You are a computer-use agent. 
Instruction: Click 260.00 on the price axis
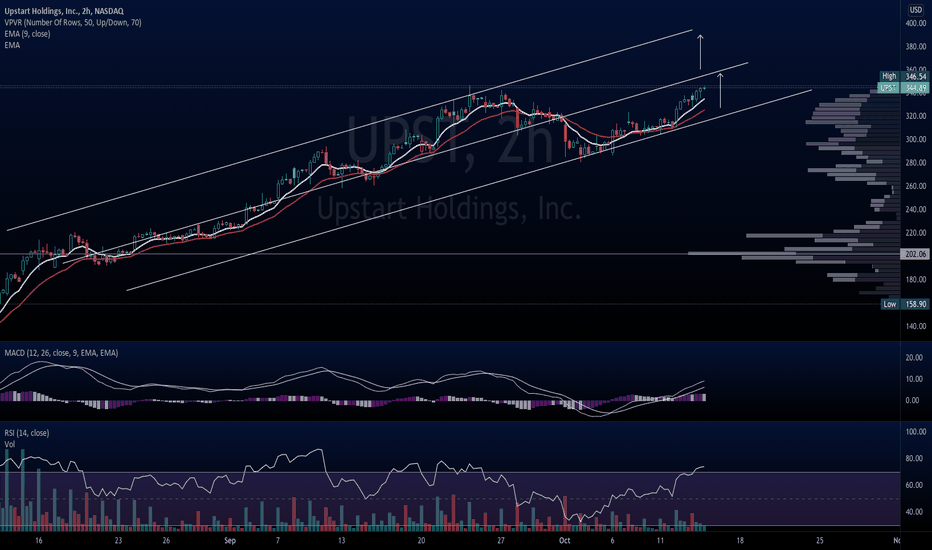916,186
